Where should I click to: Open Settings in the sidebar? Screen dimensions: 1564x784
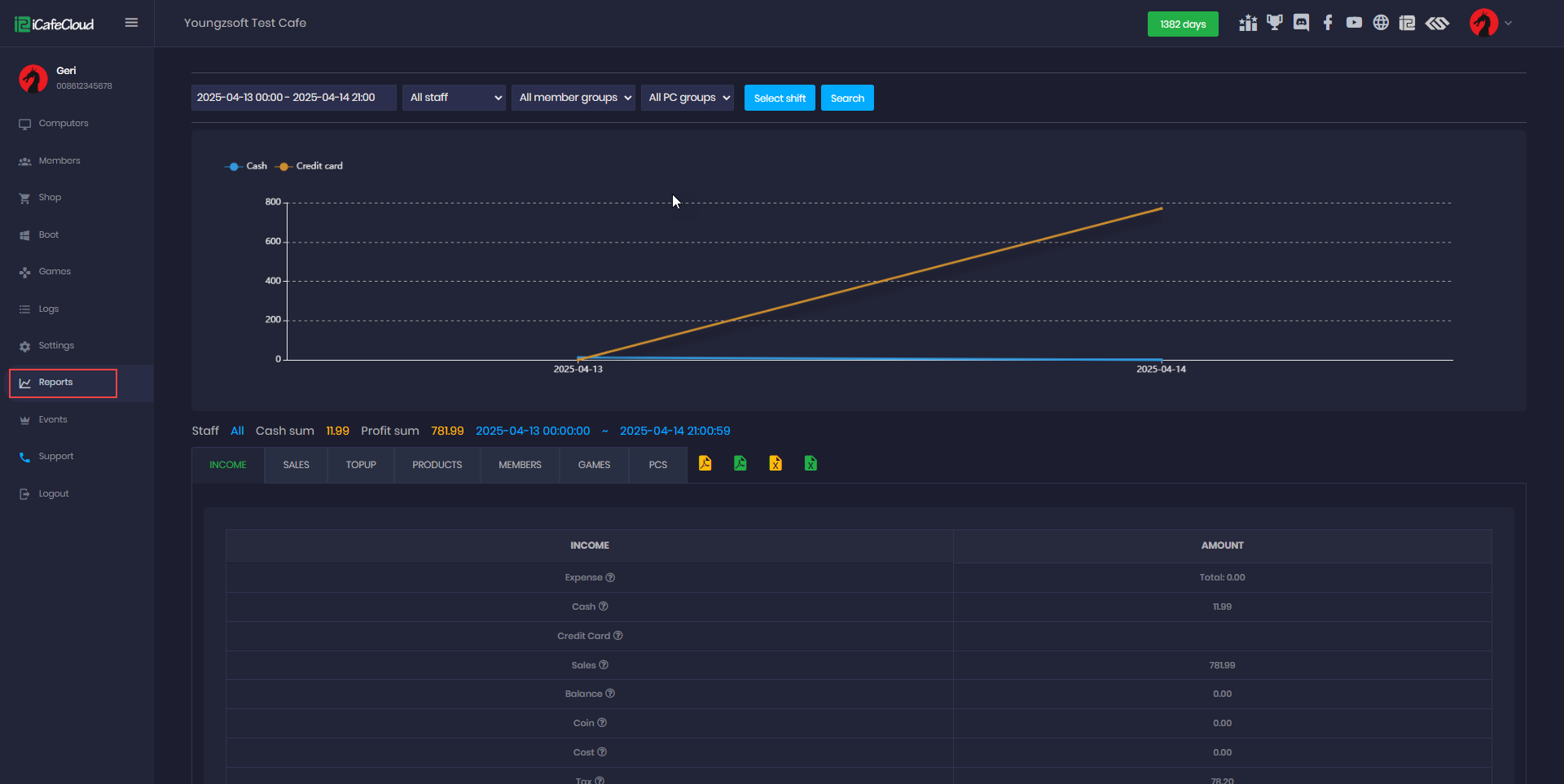click(x=56, y=346)
